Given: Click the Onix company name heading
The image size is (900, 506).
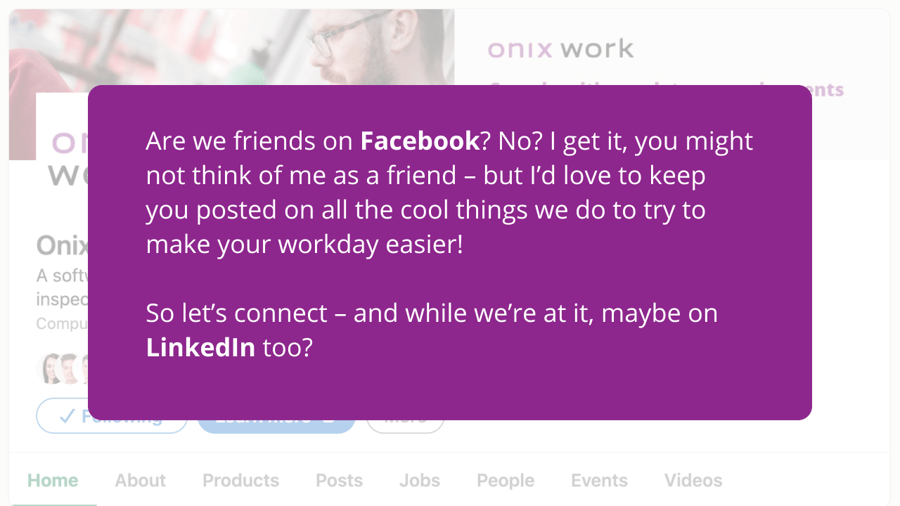Looking at the screenshot, I should coord(62,246).
